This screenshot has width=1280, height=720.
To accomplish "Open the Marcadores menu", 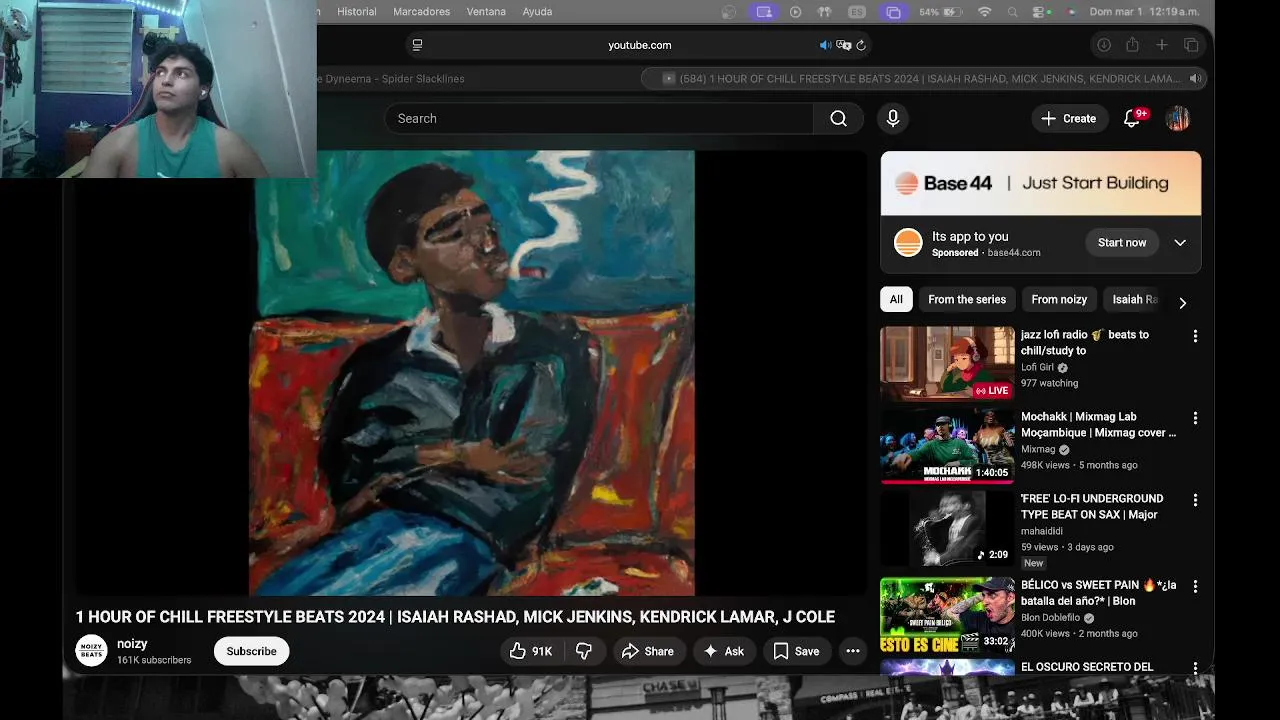I will 422,12.
